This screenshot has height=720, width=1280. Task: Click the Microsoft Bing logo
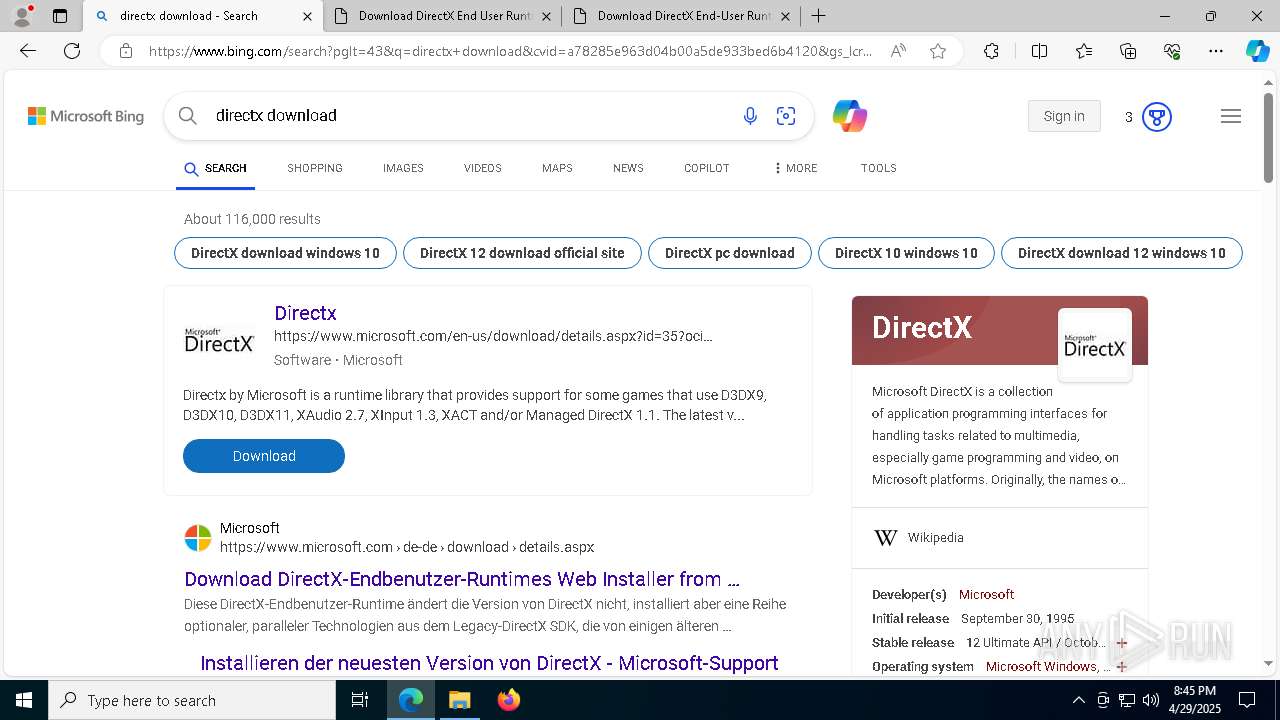coord(86,116)
